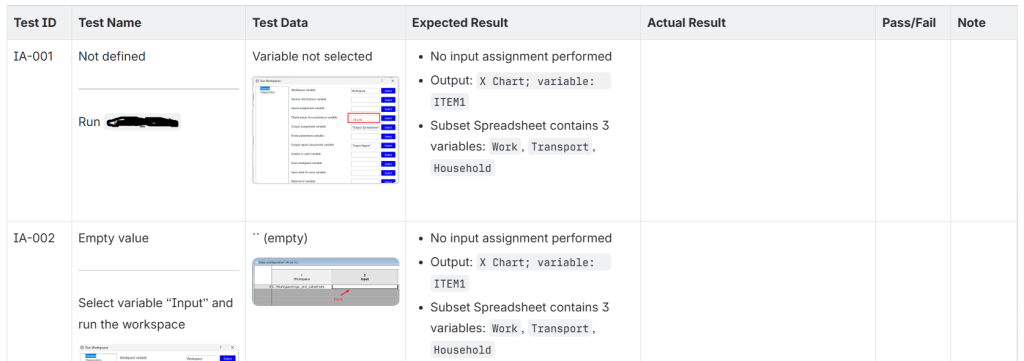Click the Run Workspace dialog app icon in IA-001
Screen dimensions: 1024x361
coord(257,81)
